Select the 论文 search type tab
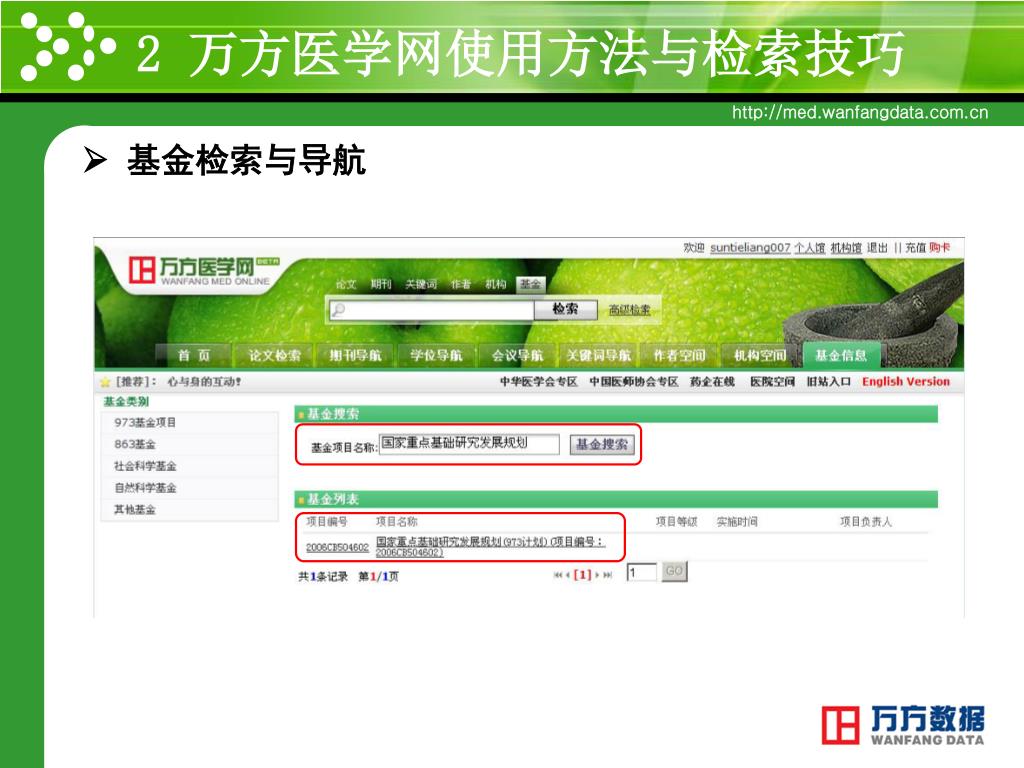The width and height of the screenshot is (1024, 768). (346, 284)
